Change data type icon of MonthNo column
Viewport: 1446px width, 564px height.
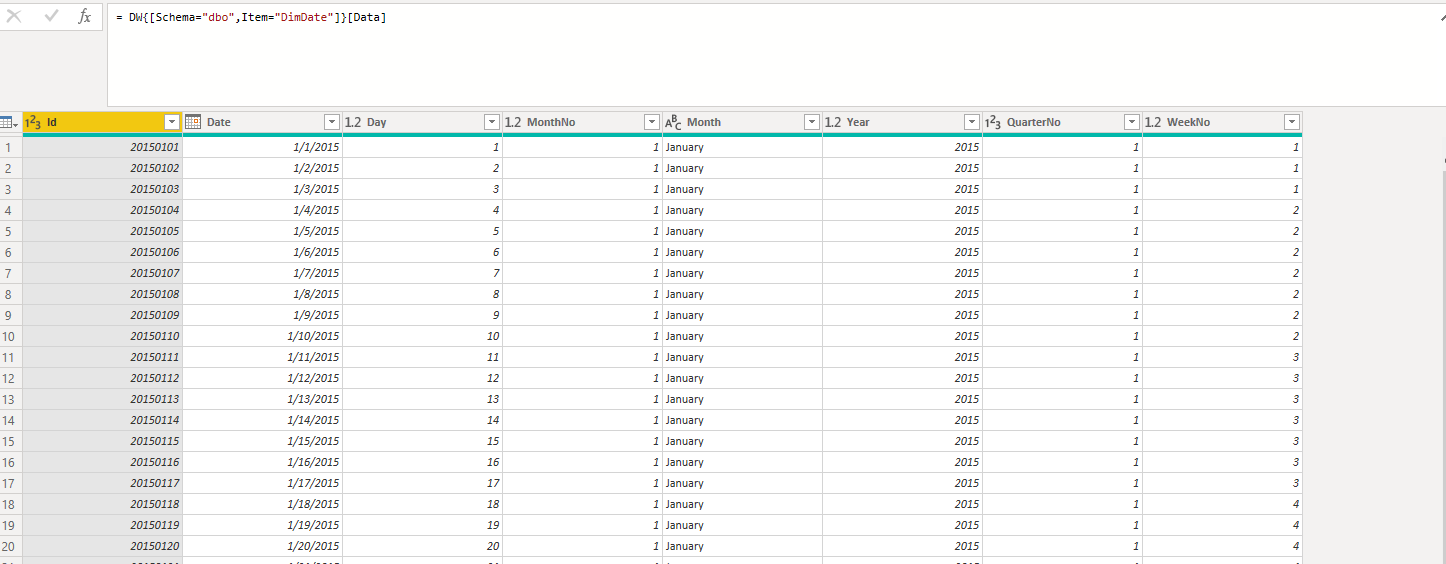(513, 122)
